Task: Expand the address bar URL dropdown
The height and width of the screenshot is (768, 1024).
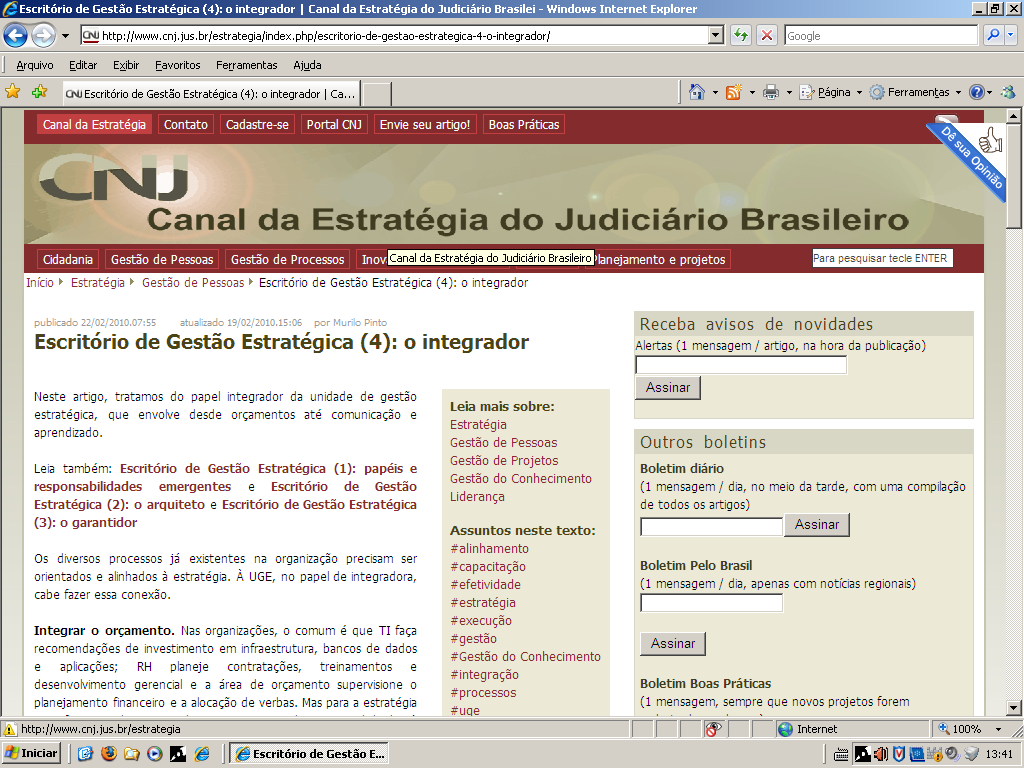Action: point(715,36)
